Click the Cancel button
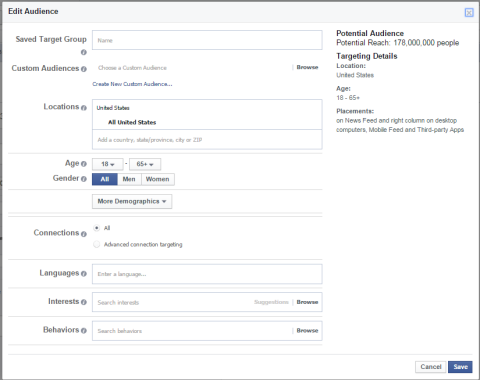Viewport: 480px width, 380px height. tap(431, 367)
